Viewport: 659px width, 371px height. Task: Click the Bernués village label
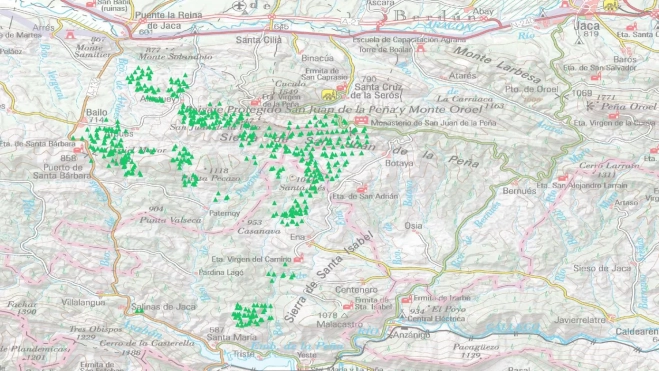coord(519,191)
